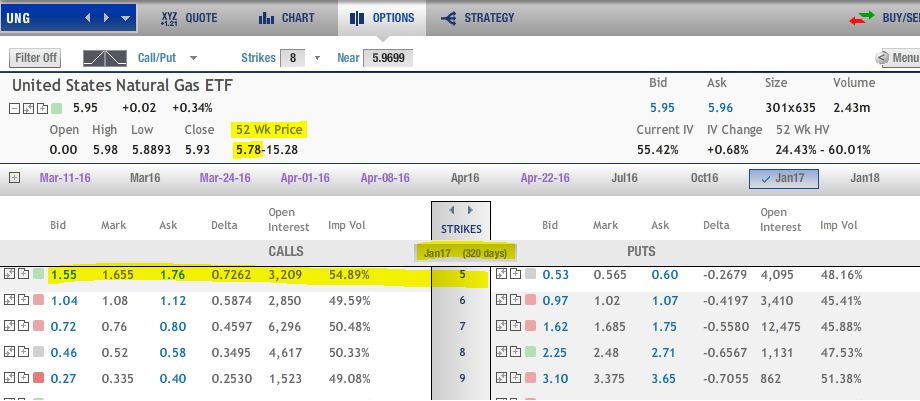This screenshot has width=920, height=401.
Task: Click the Near price input field
Action: point(387,58)
